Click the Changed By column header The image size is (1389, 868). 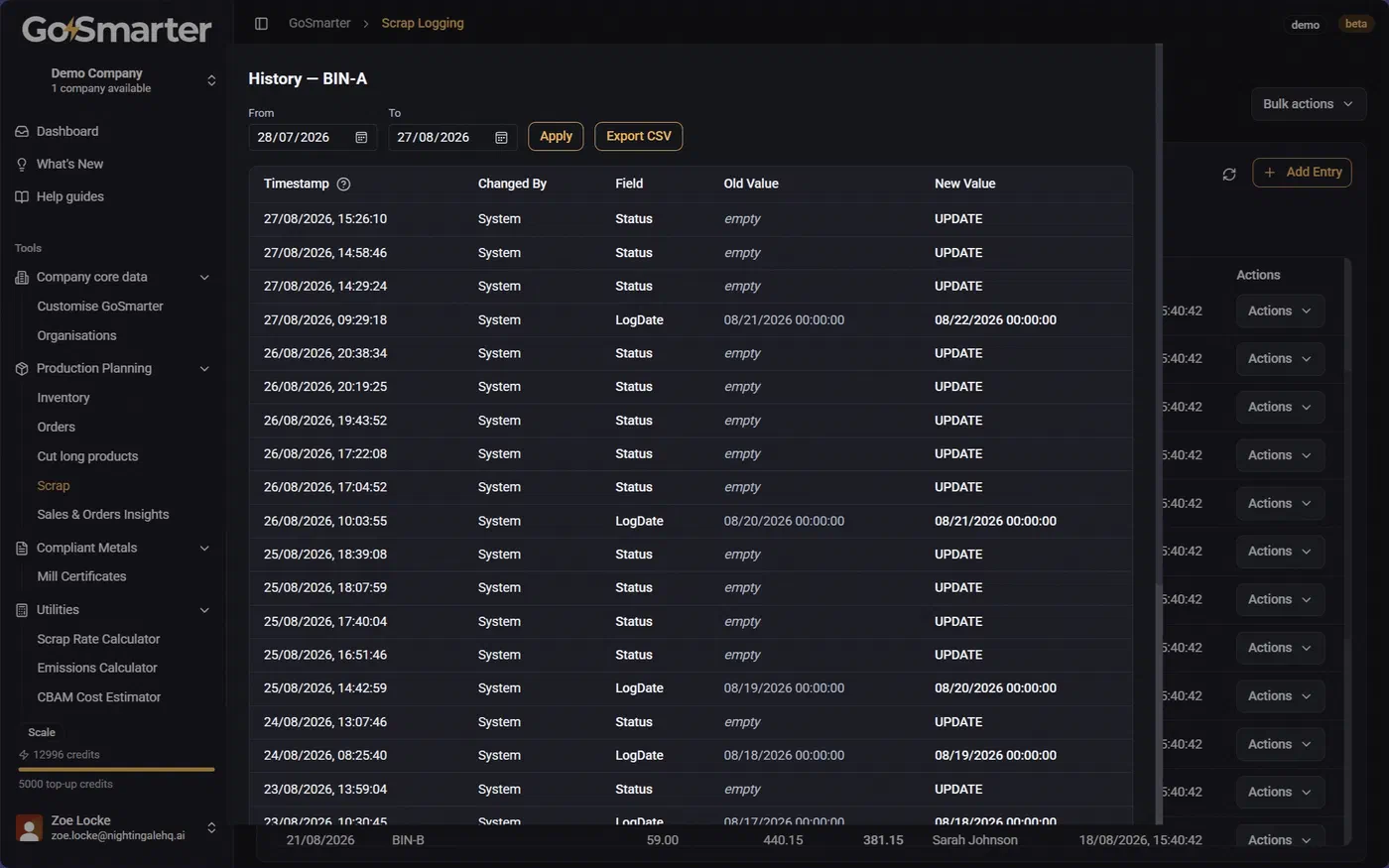[x=512, y=184]
